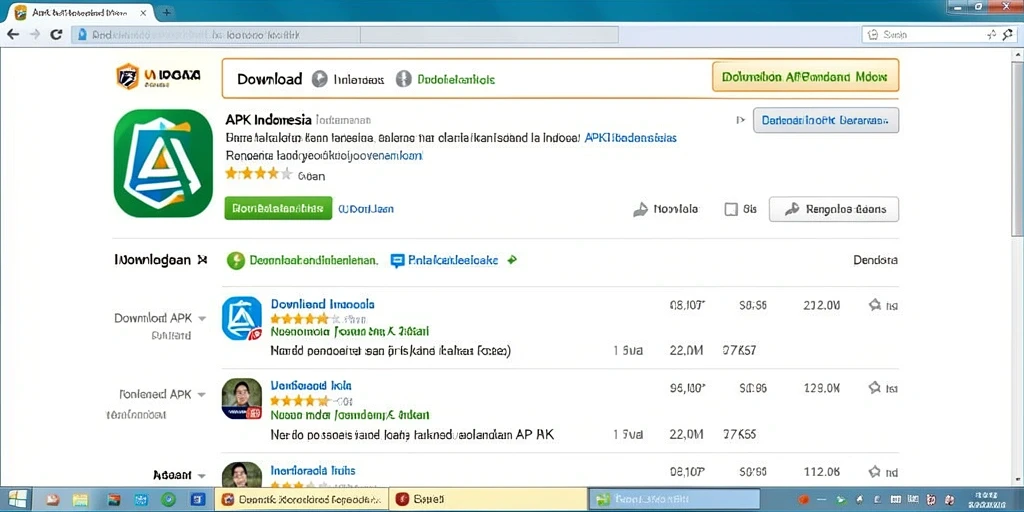Image resolution: width=1024 pixels, height=512 pixels.
Task: Click the green lightning bolt icon
Action: [x=235, y=261]
